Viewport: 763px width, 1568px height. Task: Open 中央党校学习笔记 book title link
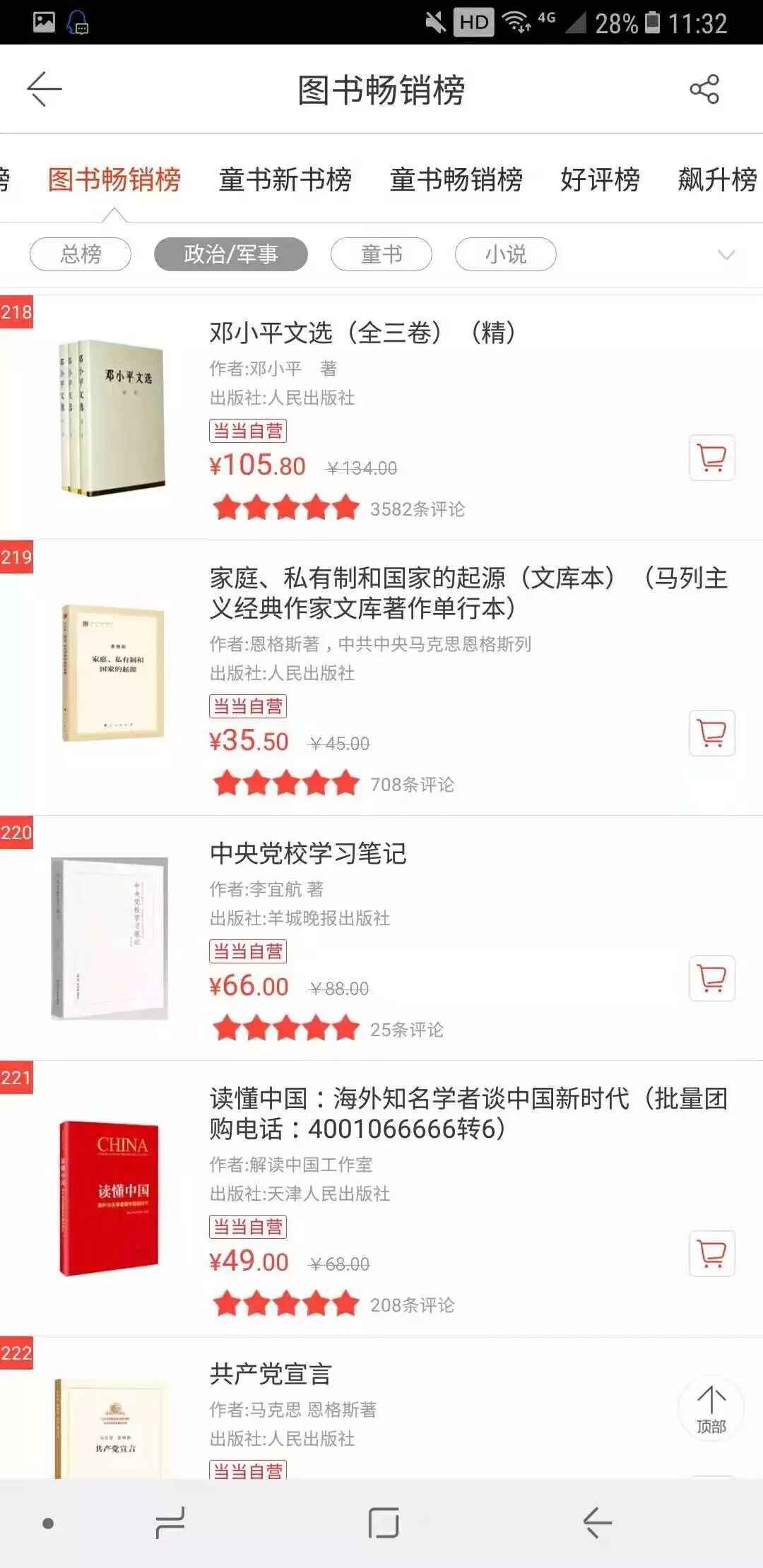[x=308, y=853]
